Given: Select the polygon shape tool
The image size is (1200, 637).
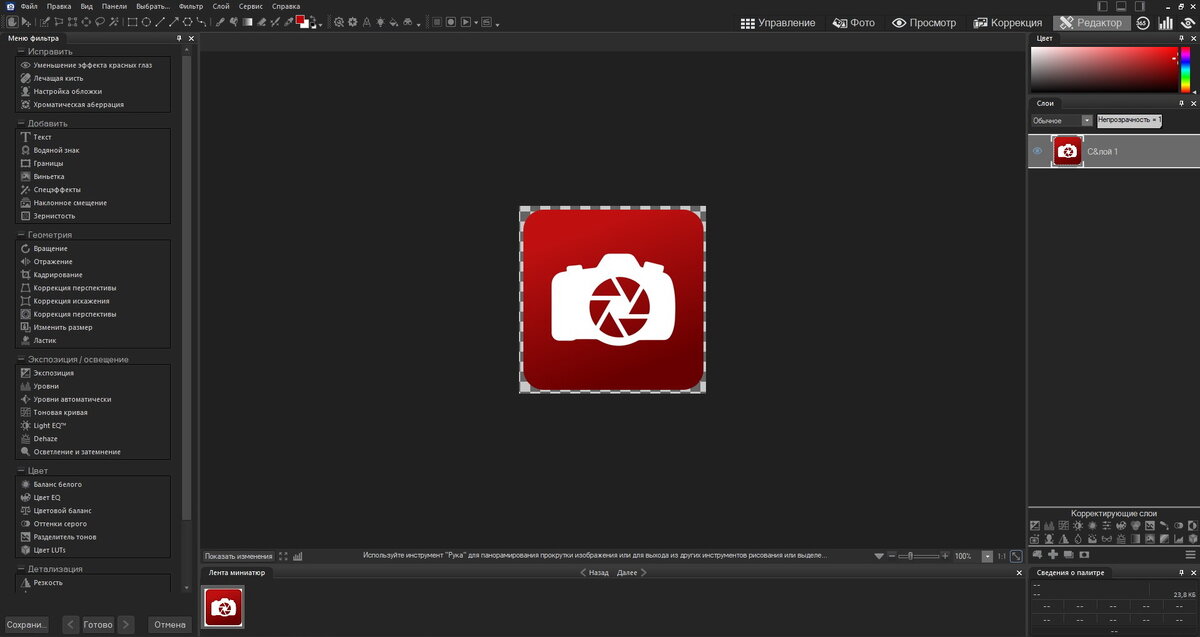Looking at the screenshot, I should click(188, 21).
